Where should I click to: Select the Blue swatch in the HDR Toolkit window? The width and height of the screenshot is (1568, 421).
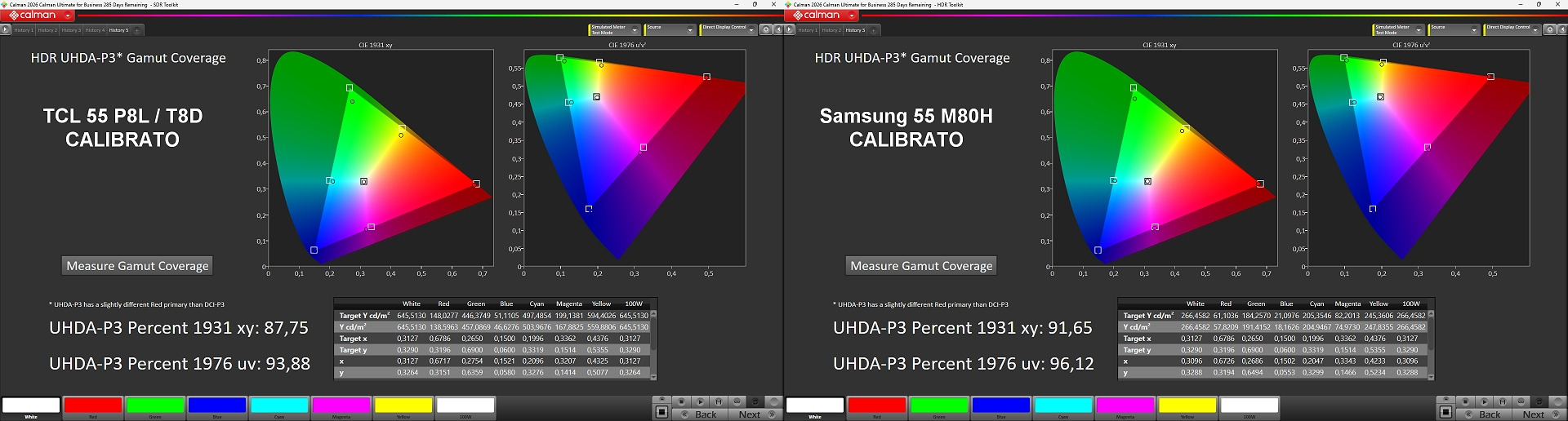pos(1001,407)
